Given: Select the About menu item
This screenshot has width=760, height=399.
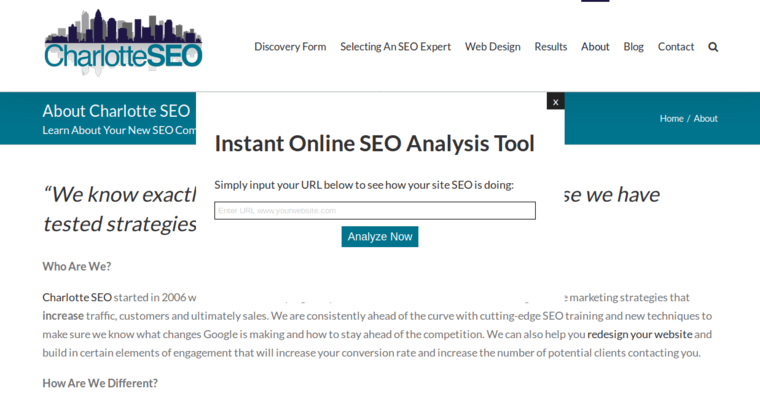Looking at the screenshot, I should tap(595, 47).
